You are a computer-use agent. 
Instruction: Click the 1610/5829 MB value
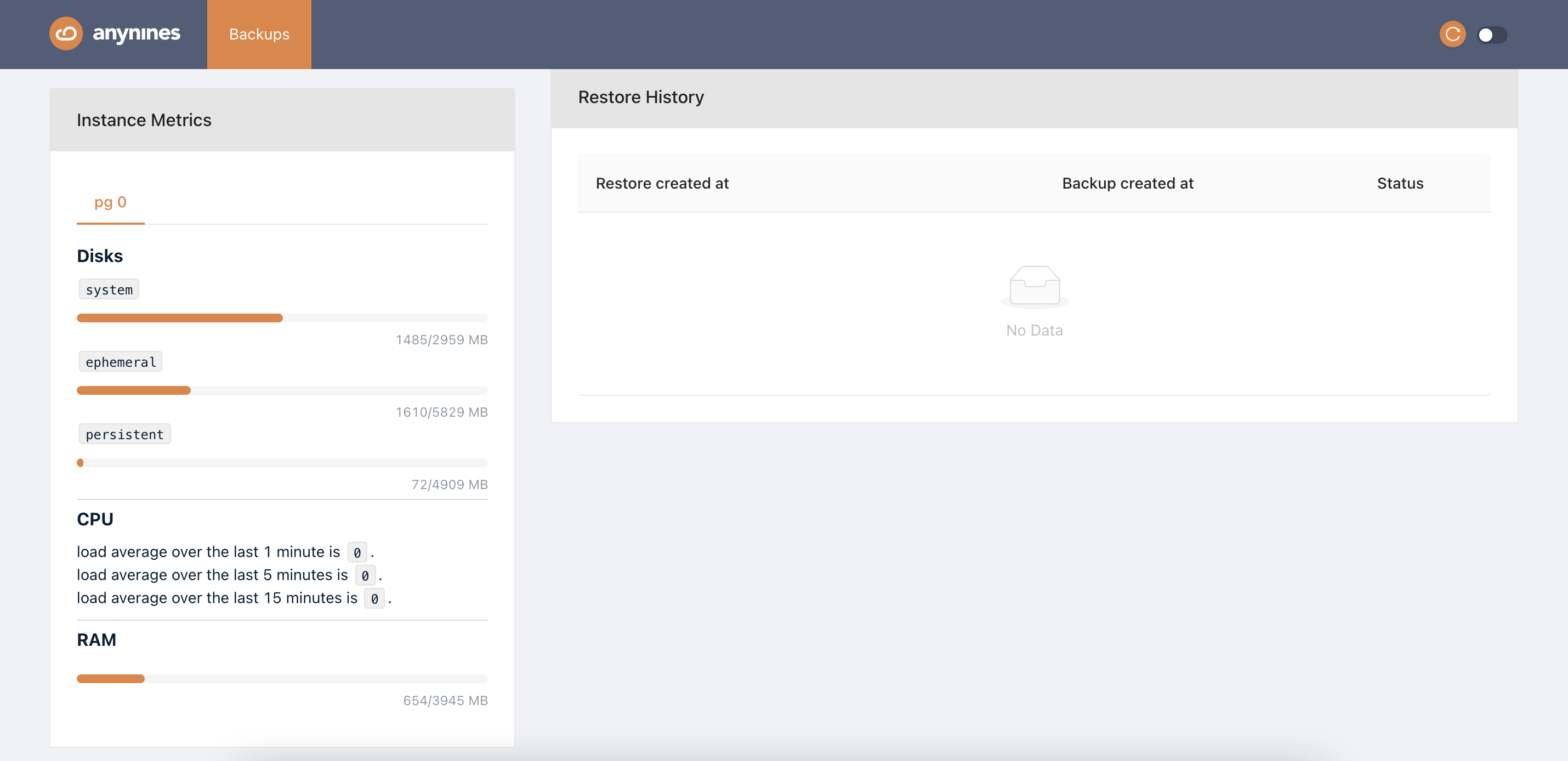[x=442, y=412]
